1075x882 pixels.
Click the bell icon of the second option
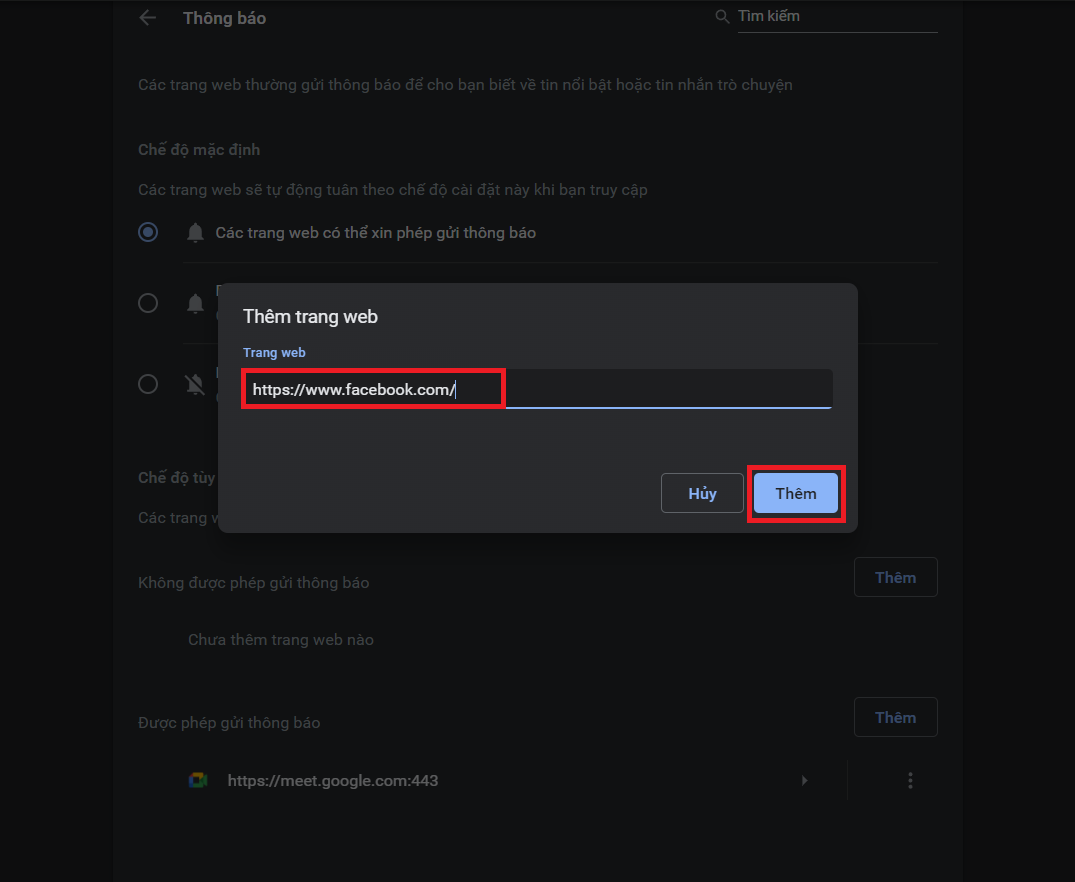[195, 303]
